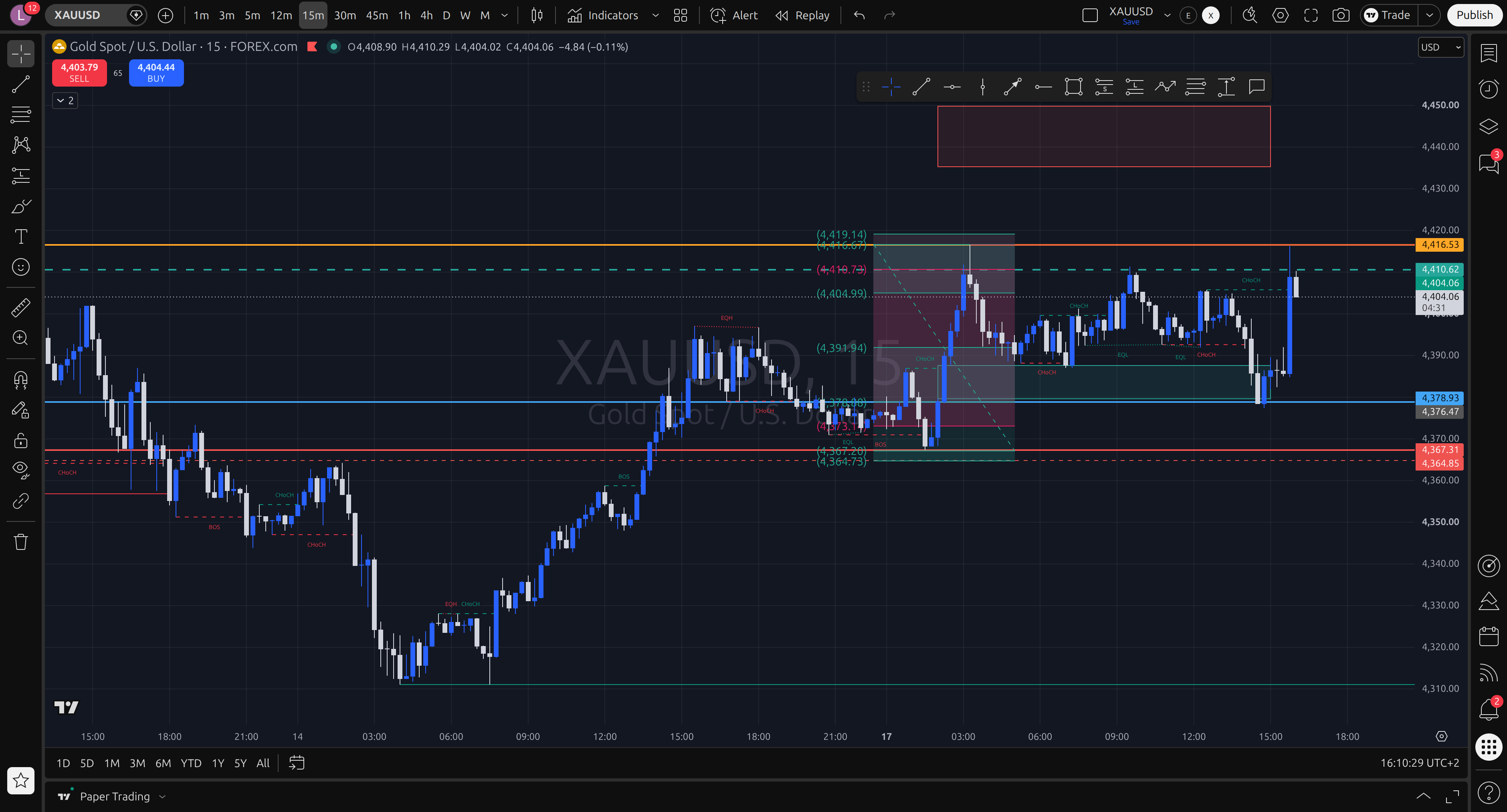
Task: Select the brush drawing tool
Action: [x=21, y=206]
